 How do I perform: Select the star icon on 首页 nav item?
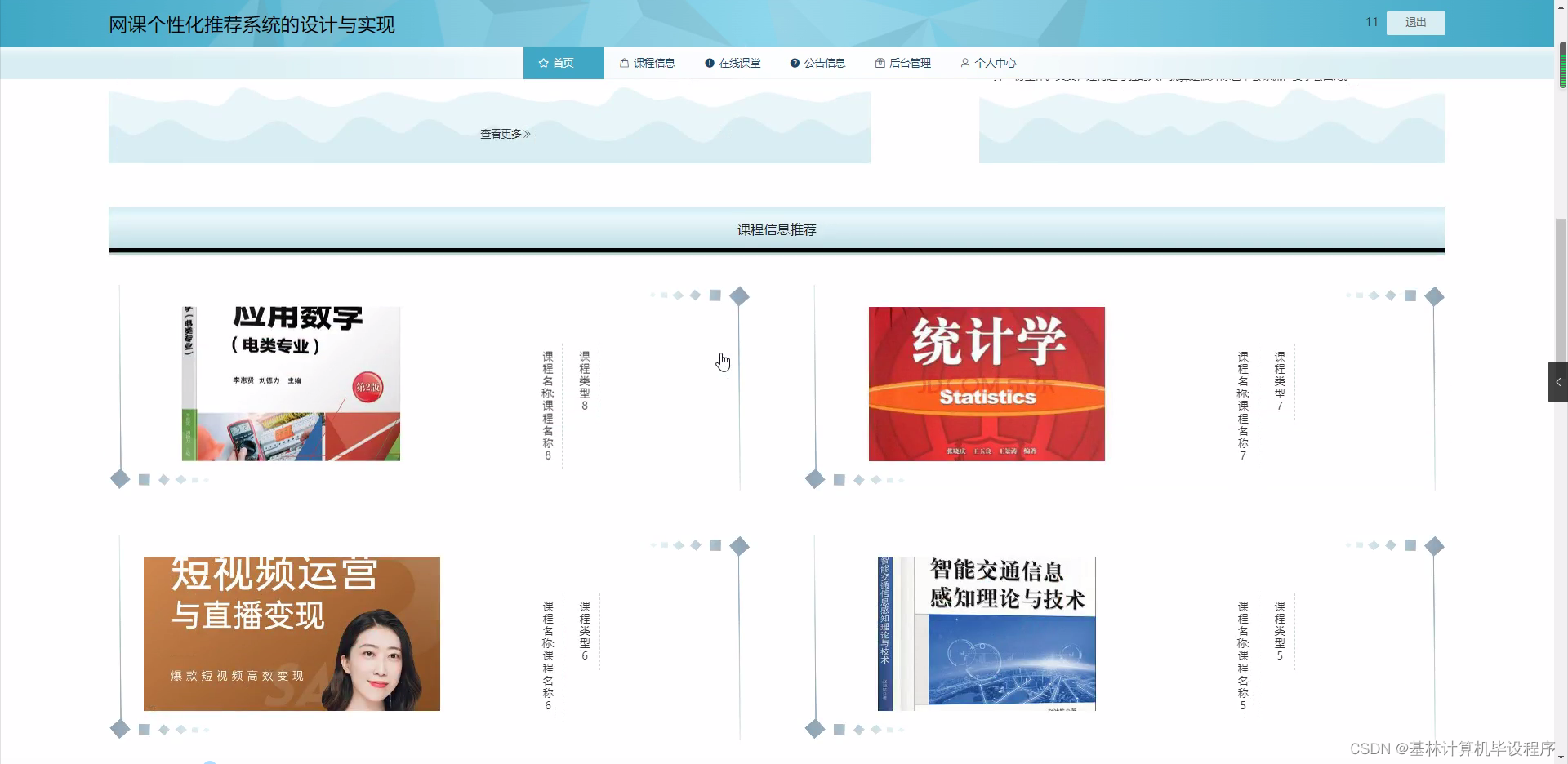542,63
